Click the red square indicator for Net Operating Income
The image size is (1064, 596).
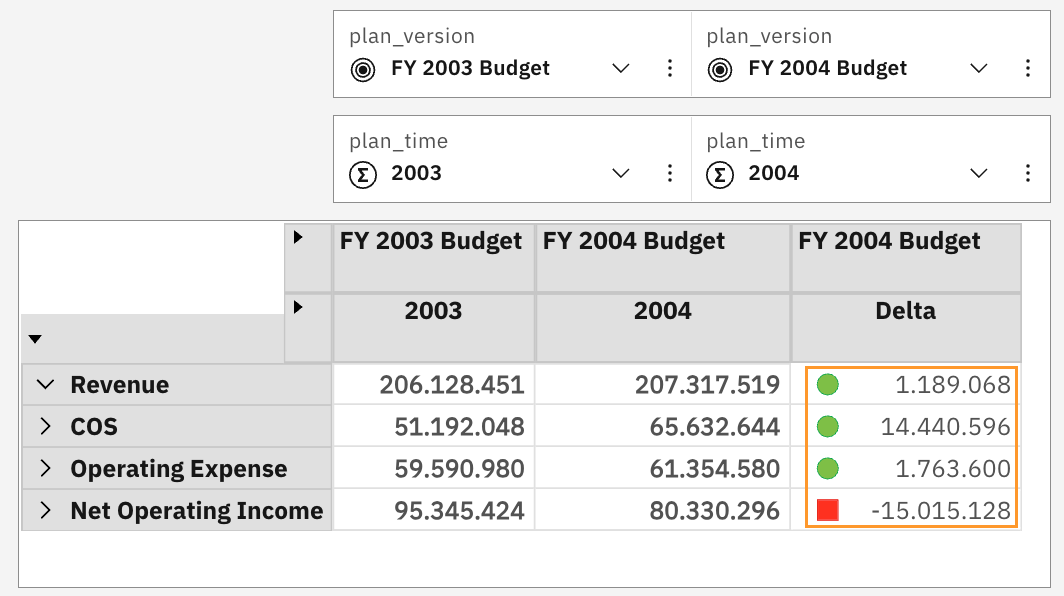[827, 511]
